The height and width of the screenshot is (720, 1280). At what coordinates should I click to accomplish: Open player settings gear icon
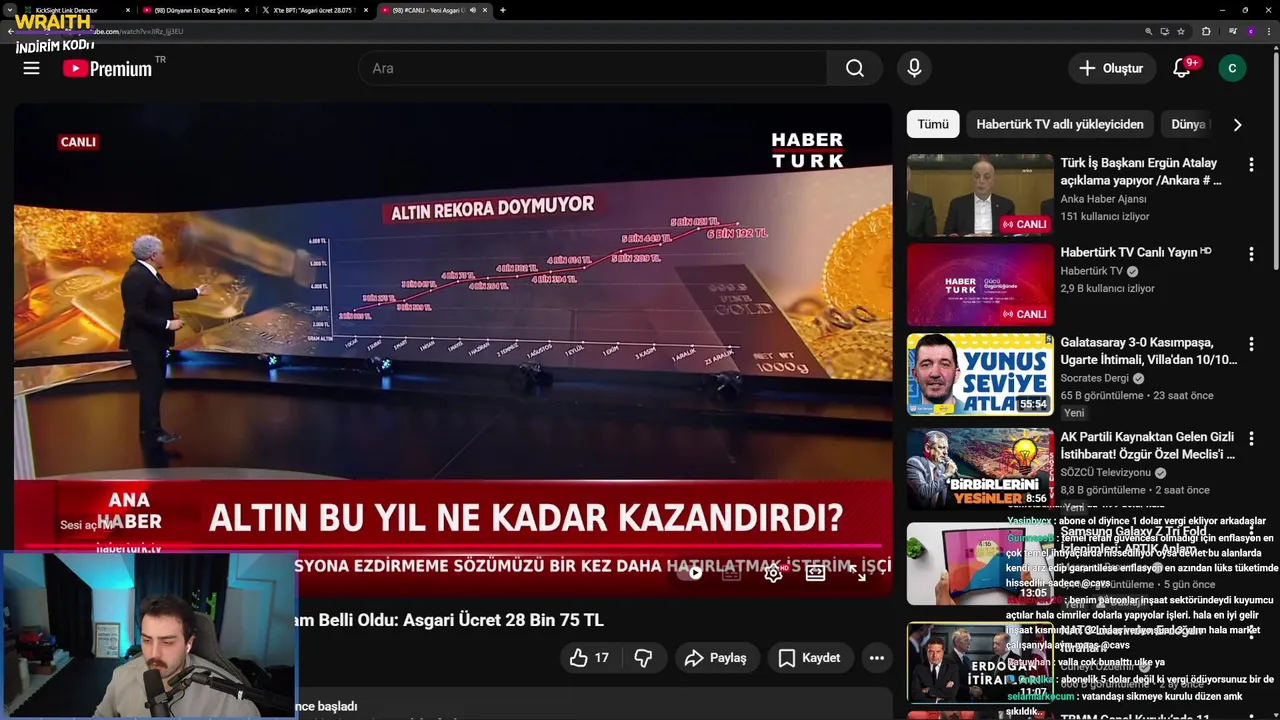pyautogui.click(x=773, y=573)
